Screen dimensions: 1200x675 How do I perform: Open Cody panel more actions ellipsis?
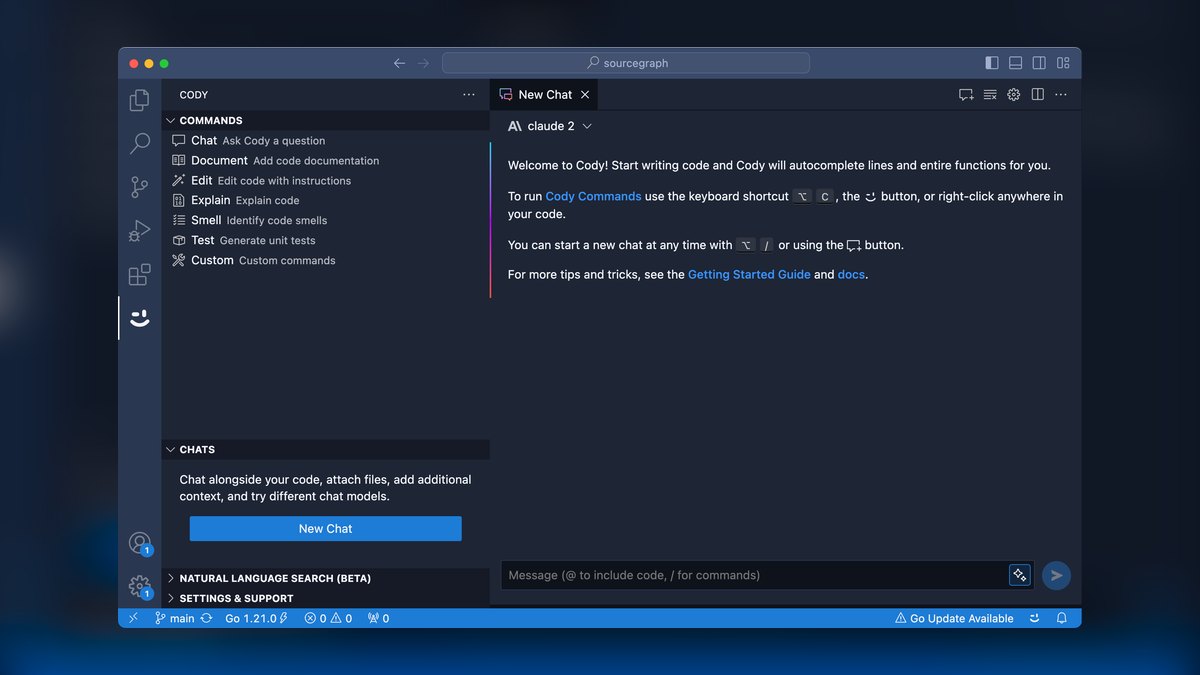point(469,95)
